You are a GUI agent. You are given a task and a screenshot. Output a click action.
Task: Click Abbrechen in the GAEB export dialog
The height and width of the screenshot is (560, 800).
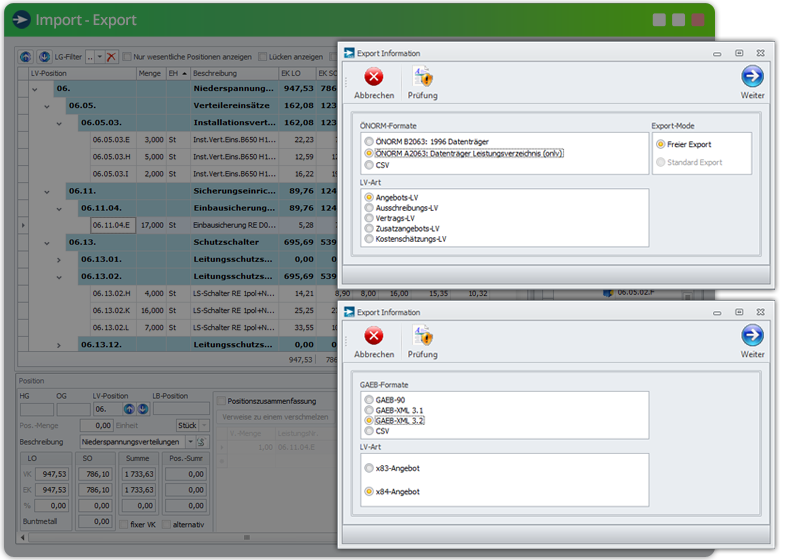click(x=373, y=342)
